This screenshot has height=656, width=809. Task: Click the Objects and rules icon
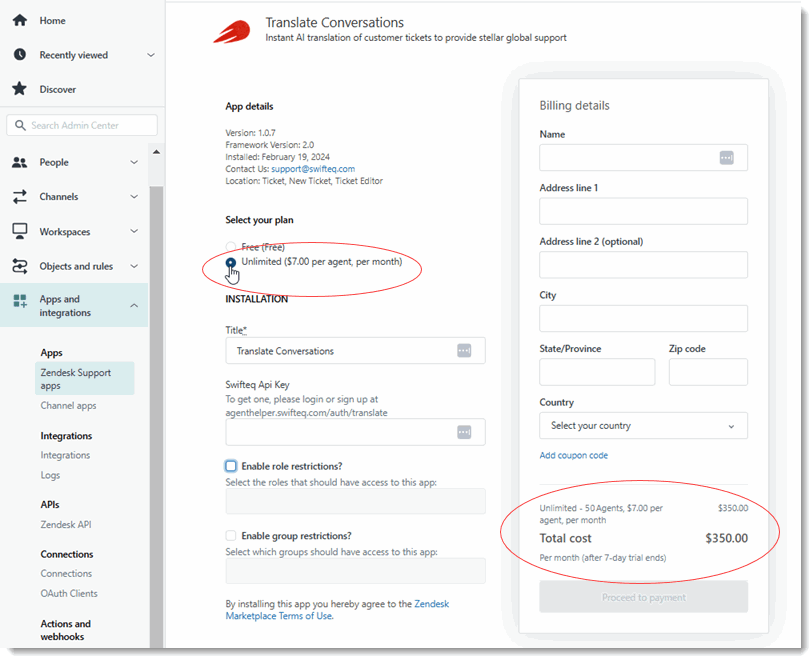tap(20, 266)
